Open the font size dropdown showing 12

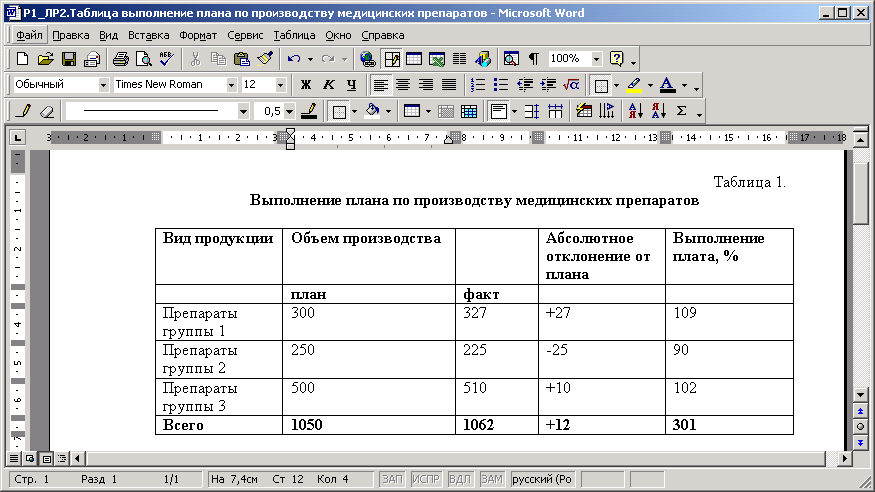[280, 85]
